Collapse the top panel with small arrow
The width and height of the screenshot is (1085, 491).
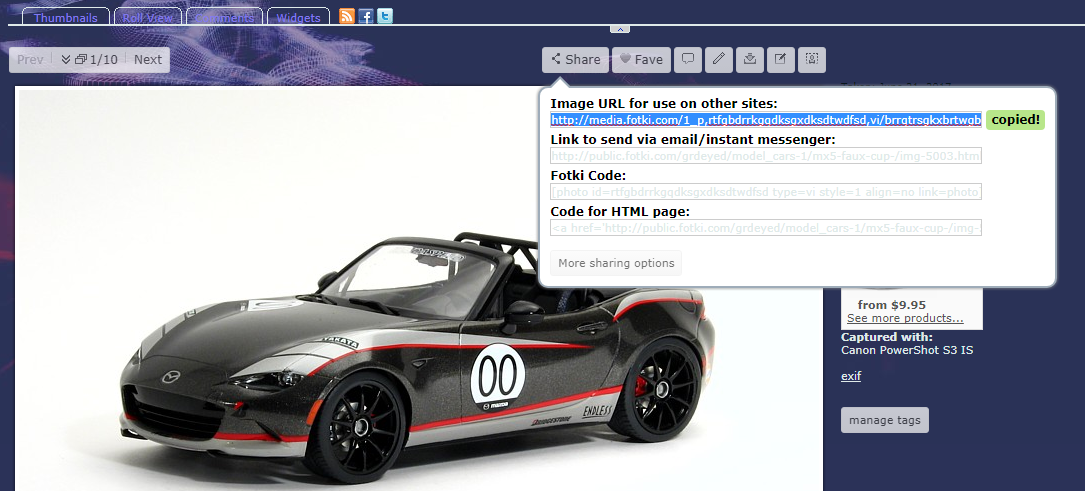click(619, 29)
